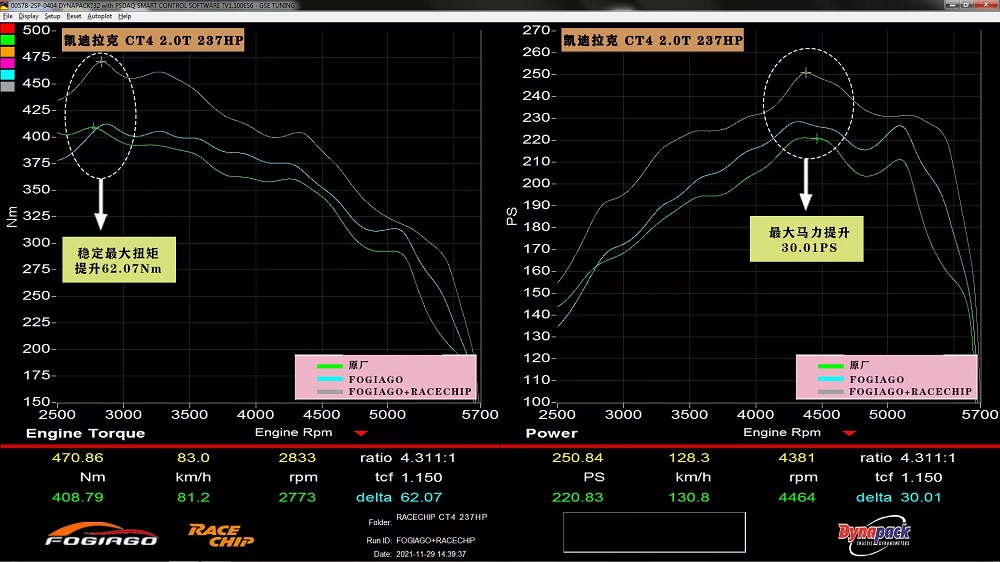Screen dimensions: 1000x562
Task: Select the cyan run color swatch
Action: click(x=7, y=75)
